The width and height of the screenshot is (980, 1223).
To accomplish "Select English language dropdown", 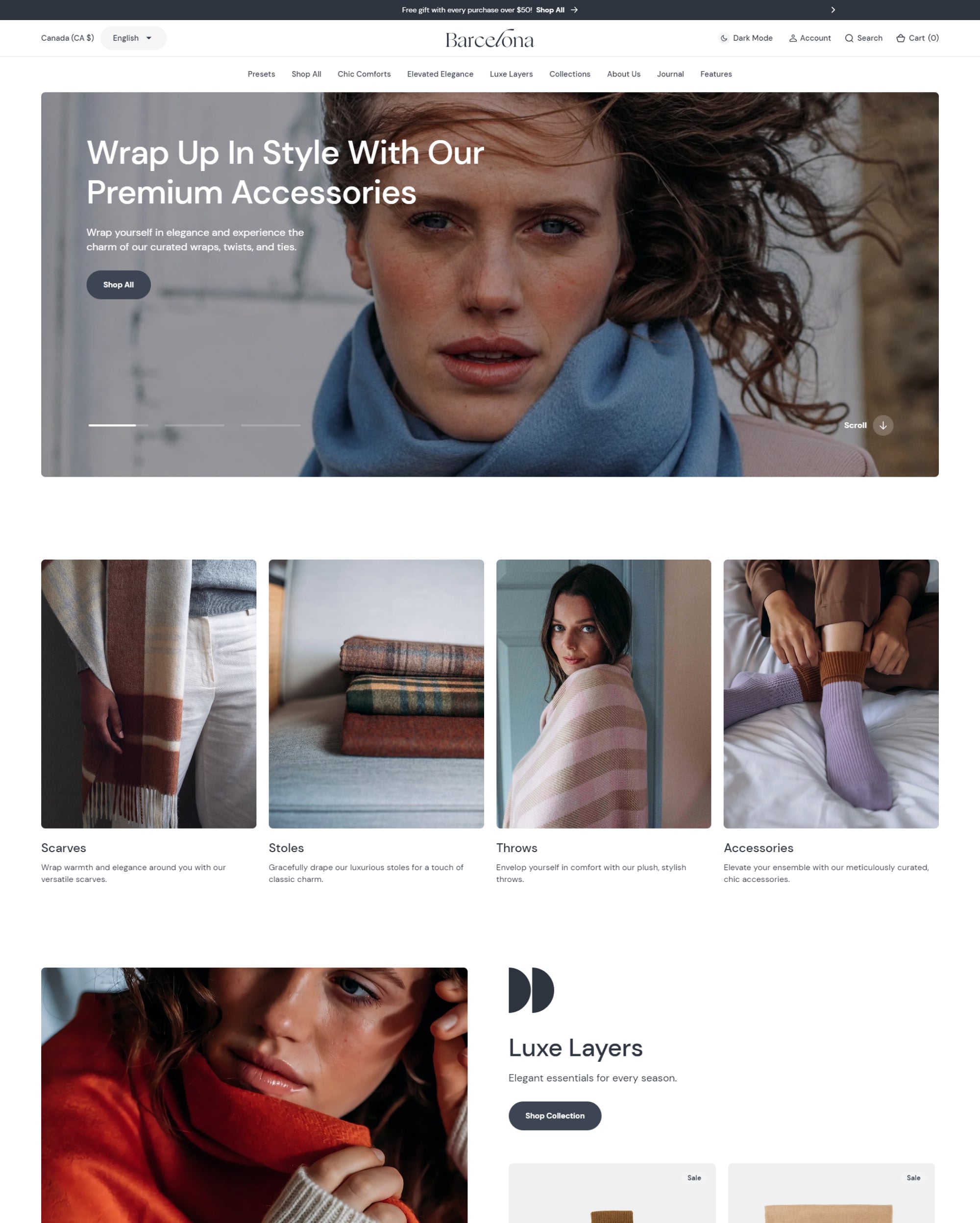I will [x=134, y=38].
